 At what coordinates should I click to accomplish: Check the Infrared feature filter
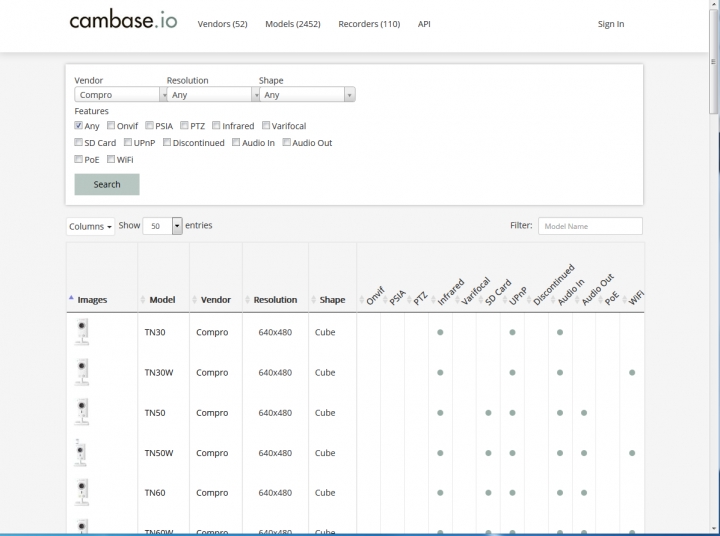pos(216,125)
